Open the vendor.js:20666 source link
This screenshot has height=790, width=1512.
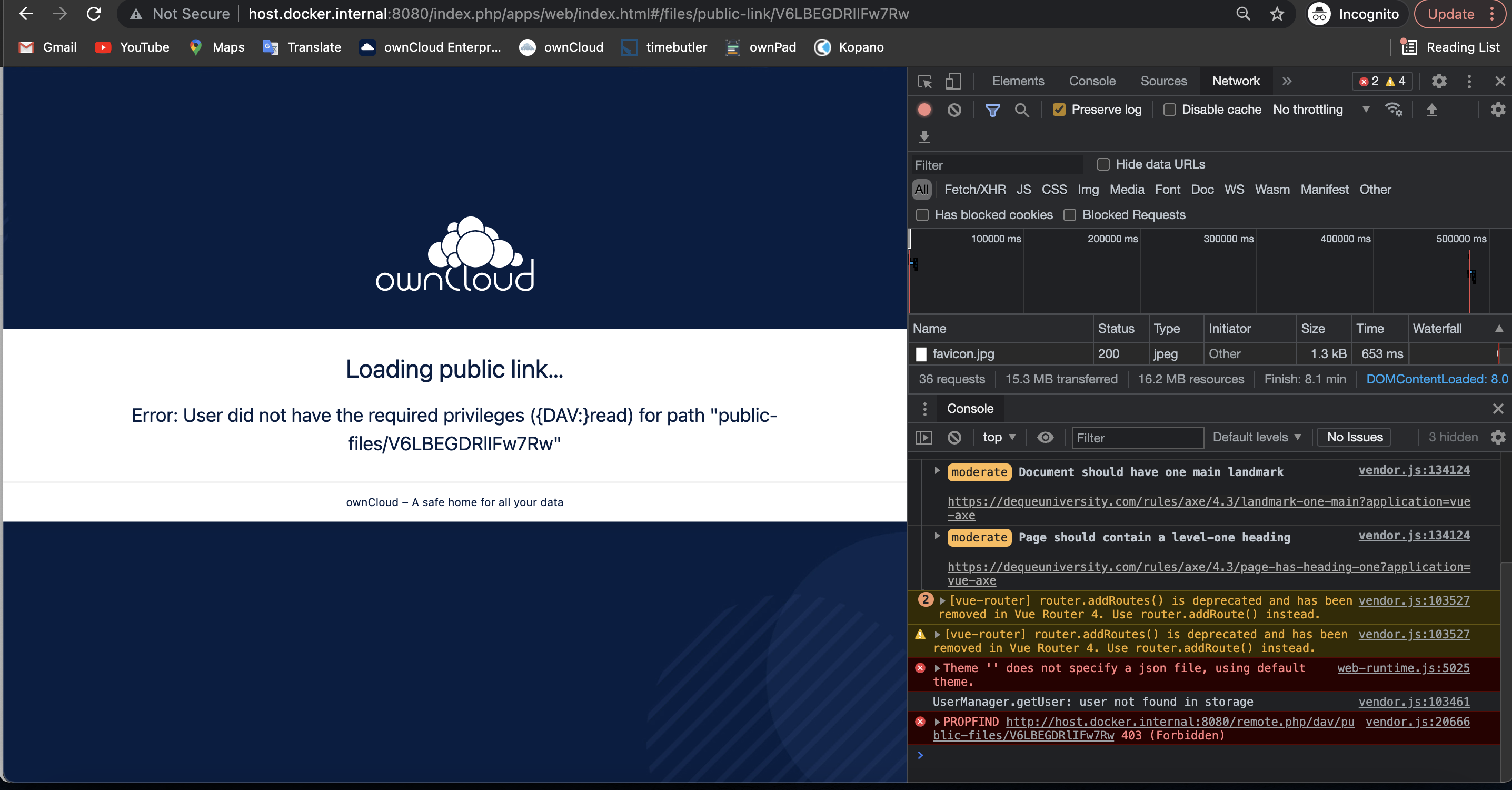pyautogui.click(x=1417, y=722)
